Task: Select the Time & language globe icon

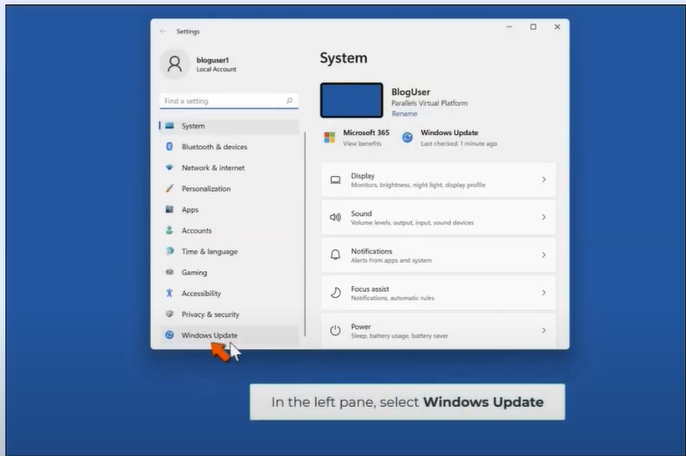Action: [x=170, y=252]
